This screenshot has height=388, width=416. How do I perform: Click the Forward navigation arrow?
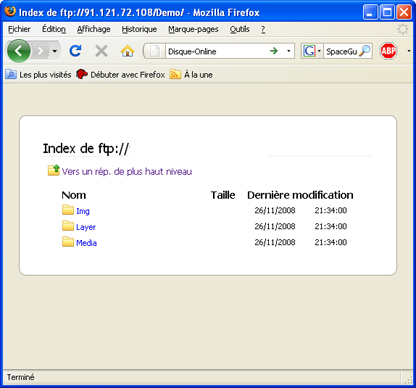coord(41,51)
